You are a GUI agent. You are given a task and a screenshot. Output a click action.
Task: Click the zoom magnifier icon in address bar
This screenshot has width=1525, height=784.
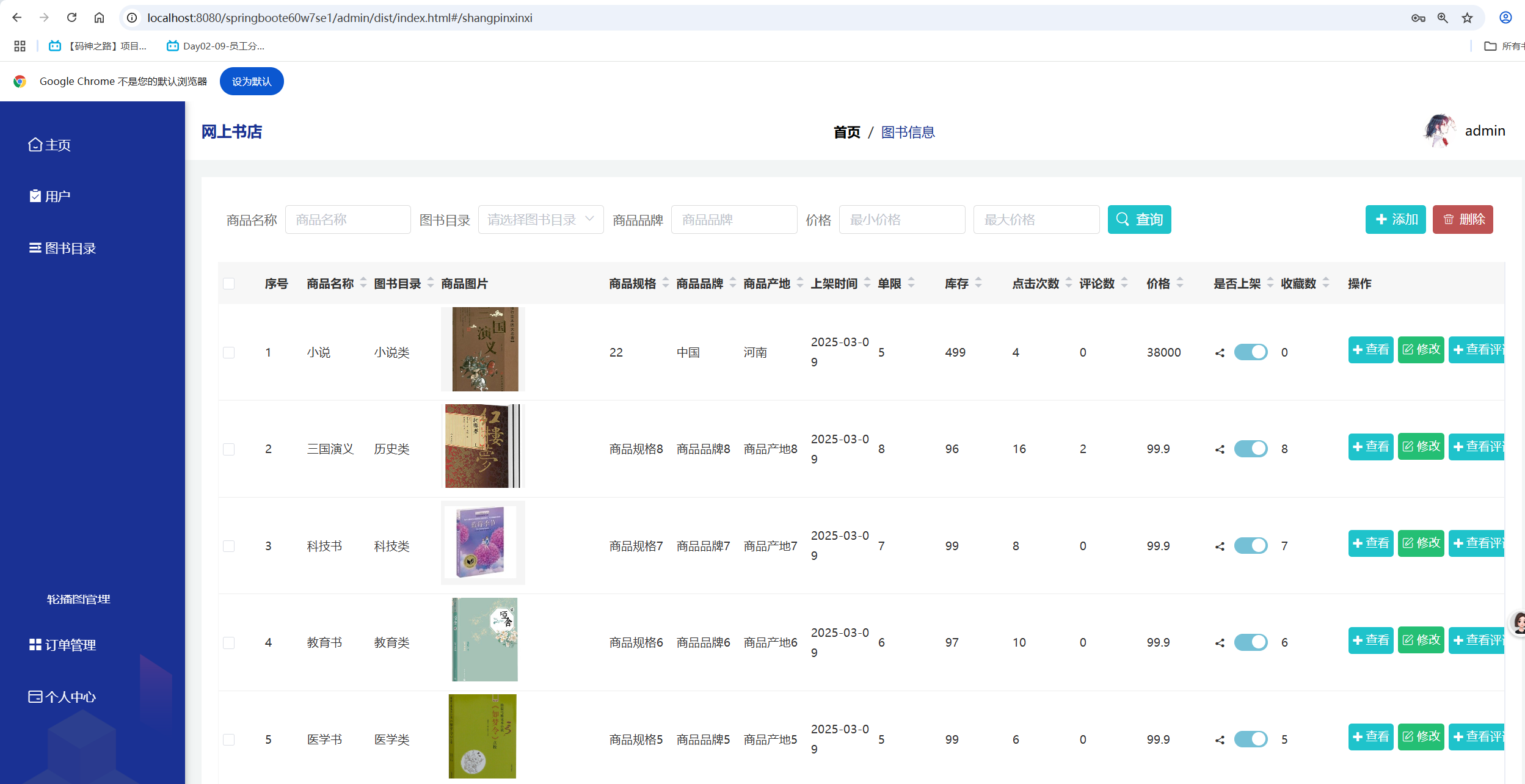click(x=1443, y=18)
